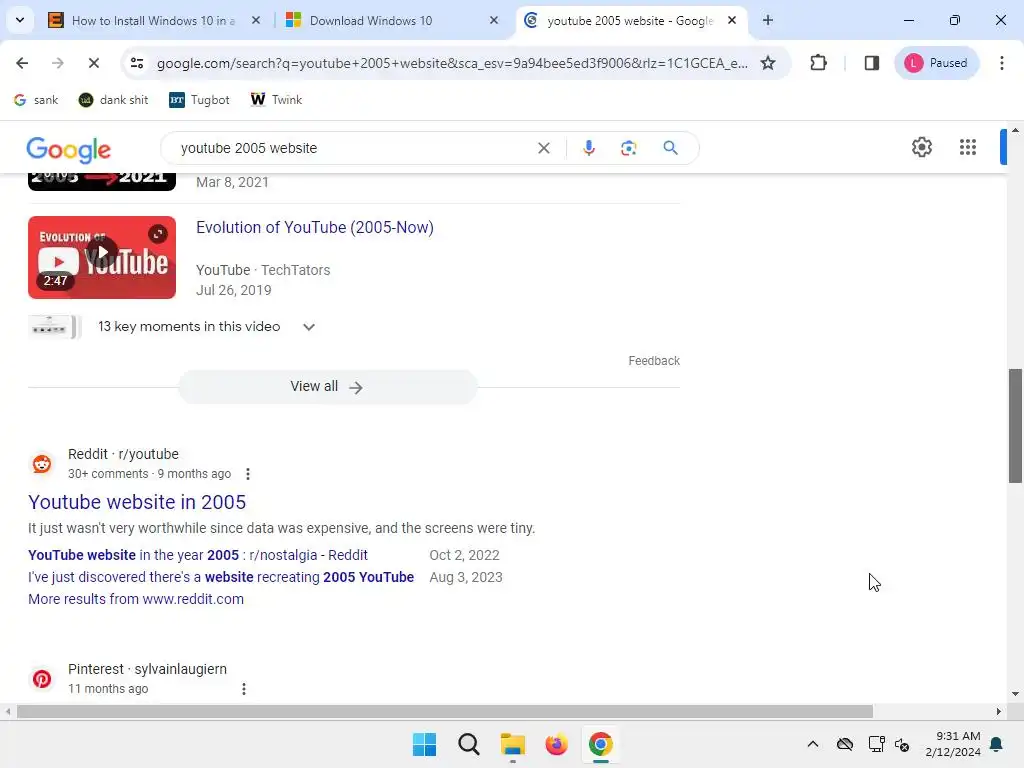The height and width of the screenshot is (768, 1024).
Task: Start voice search with microphone icon
Action: coord(588,148)
